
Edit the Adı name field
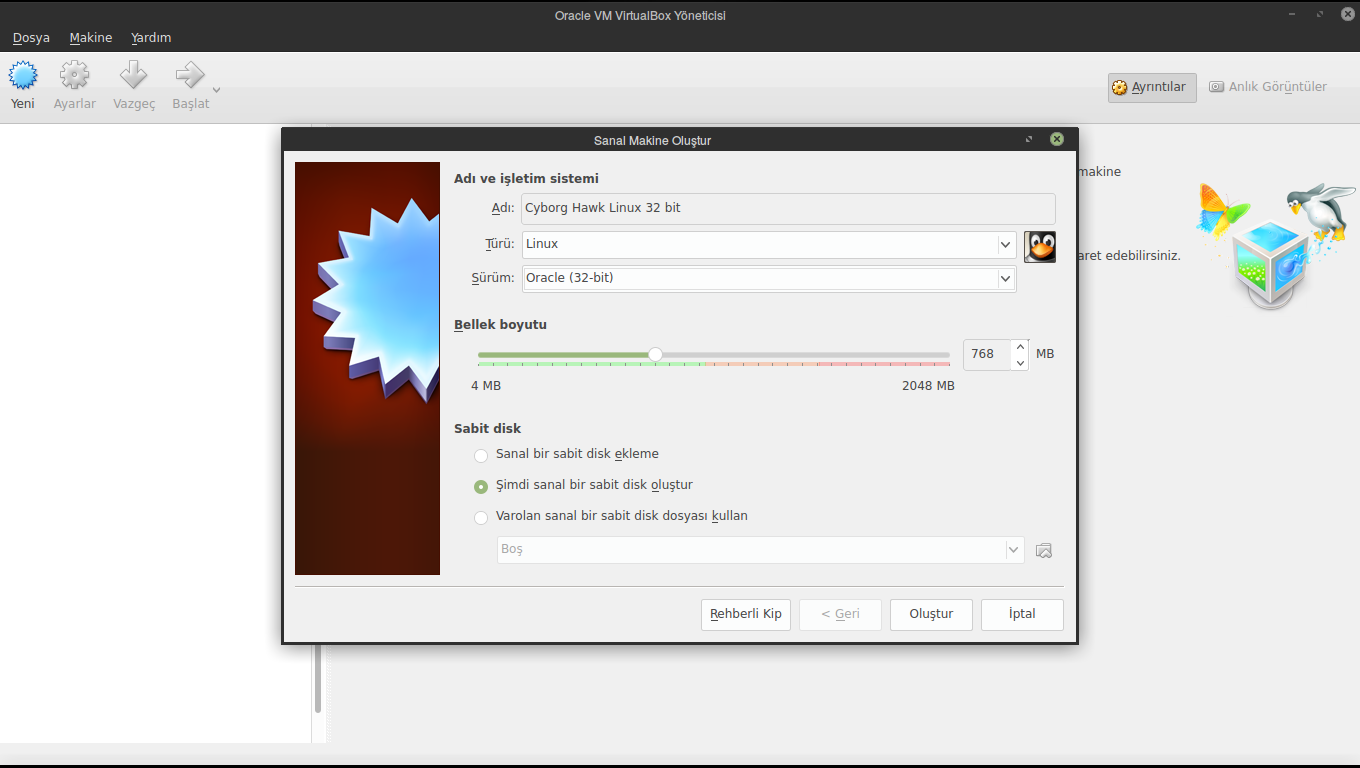[788, 208]
